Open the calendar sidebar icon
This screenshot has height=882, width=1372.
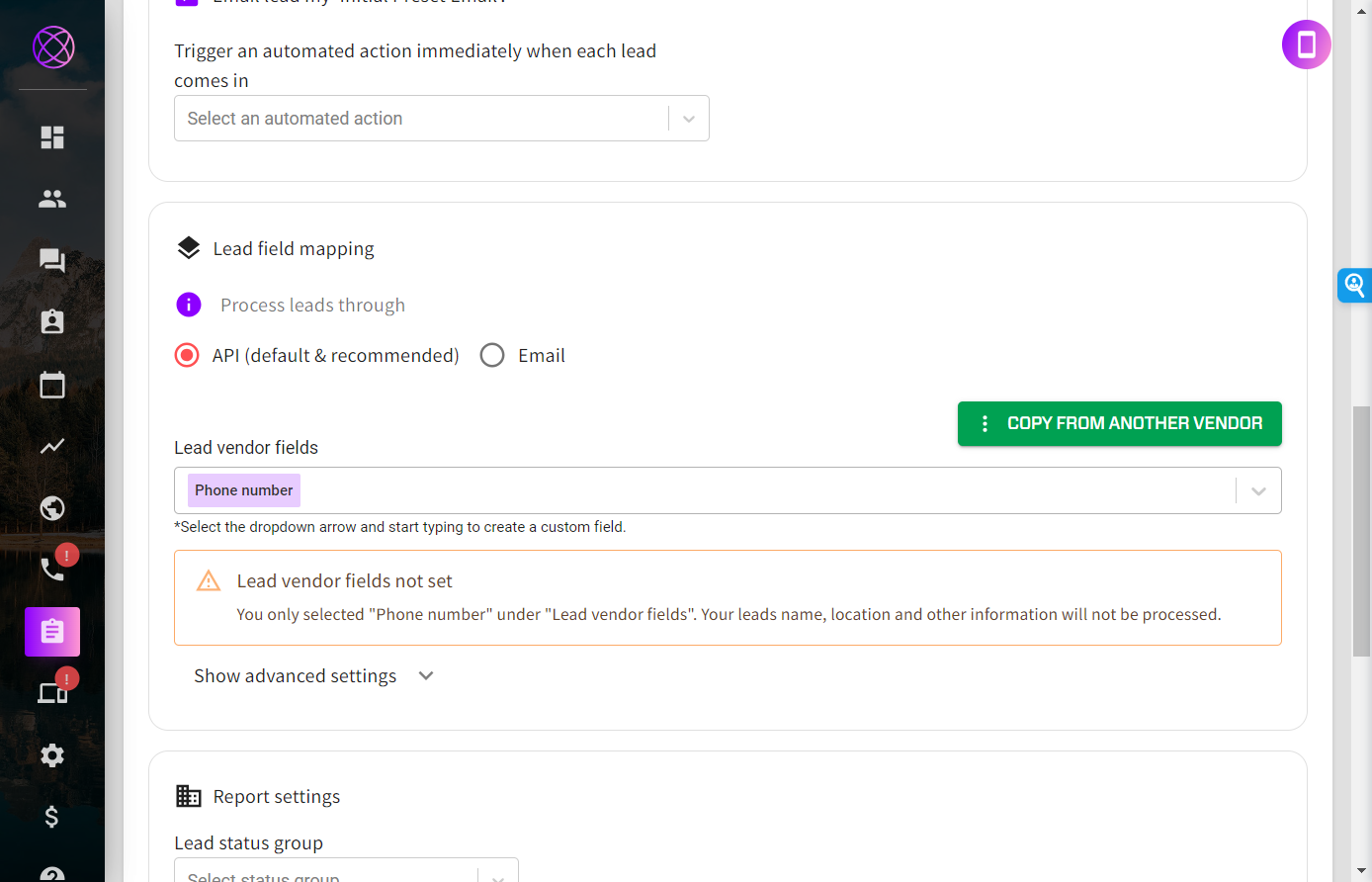[x=52, y=384]
